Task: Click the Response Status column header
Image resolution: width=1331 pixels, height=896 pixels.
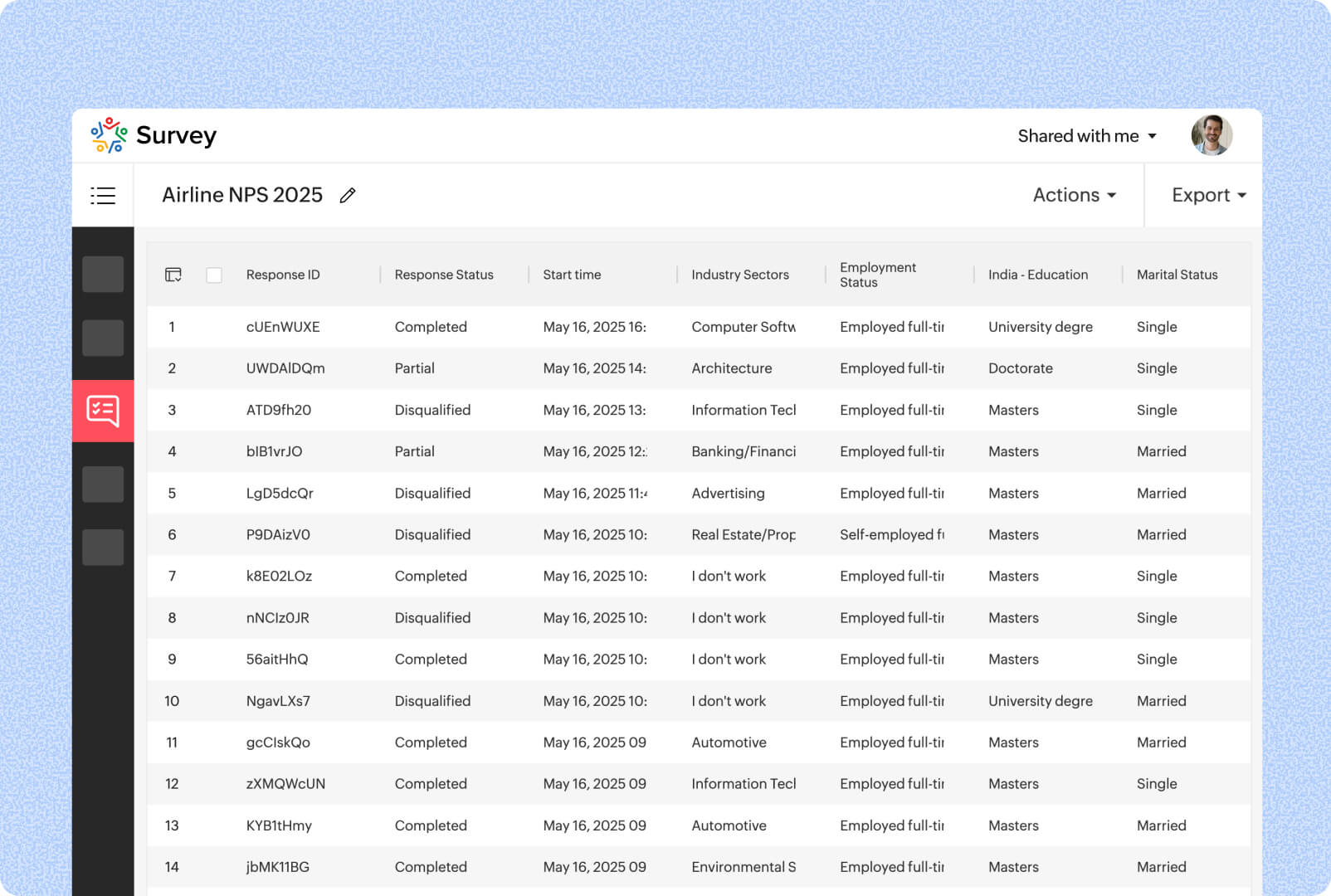Action: [x=443, y=275]
